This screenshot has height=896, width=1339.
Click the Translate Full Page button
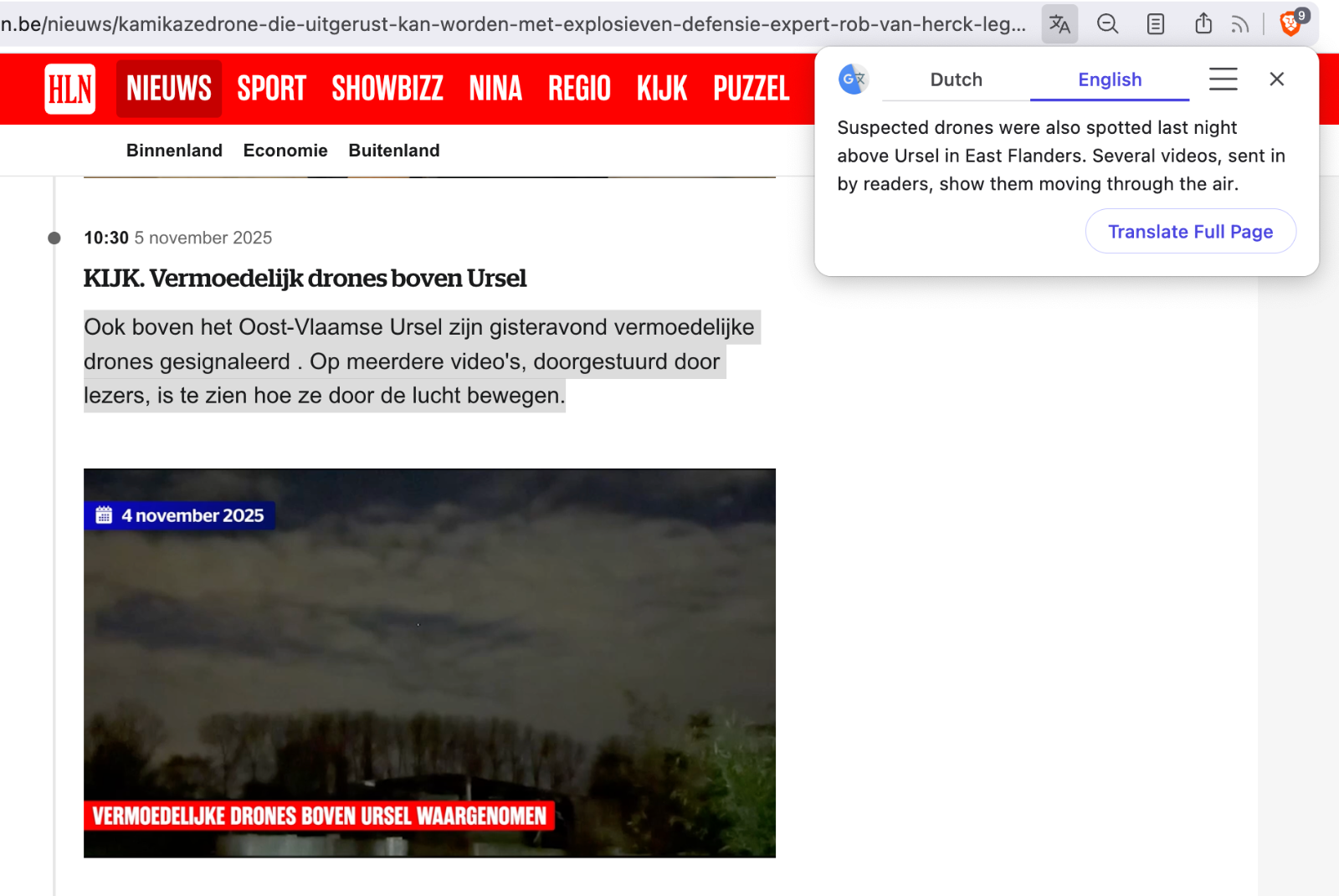click(1190, 232)
